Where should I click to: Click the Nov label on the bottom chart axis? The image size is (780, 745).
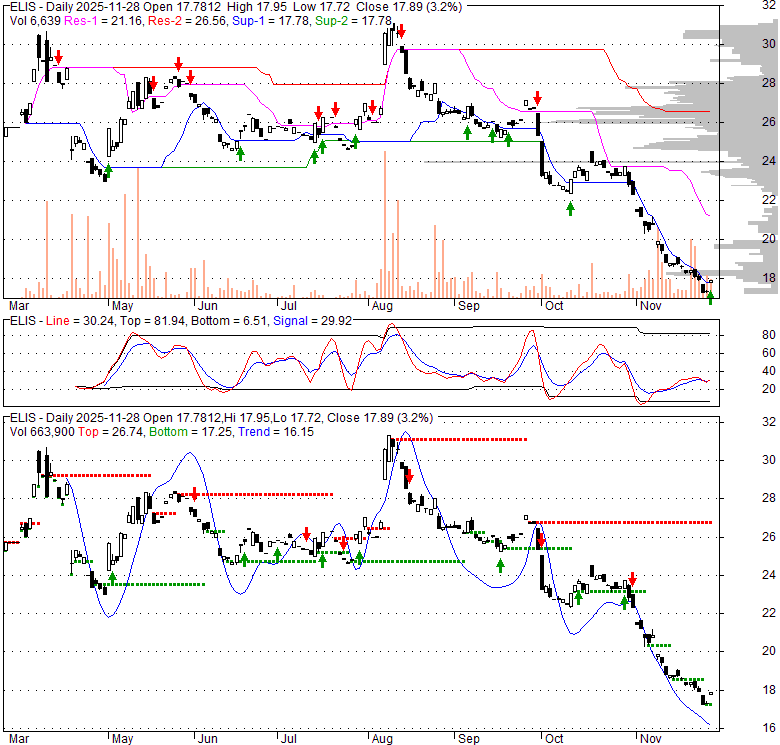(650, 739)
